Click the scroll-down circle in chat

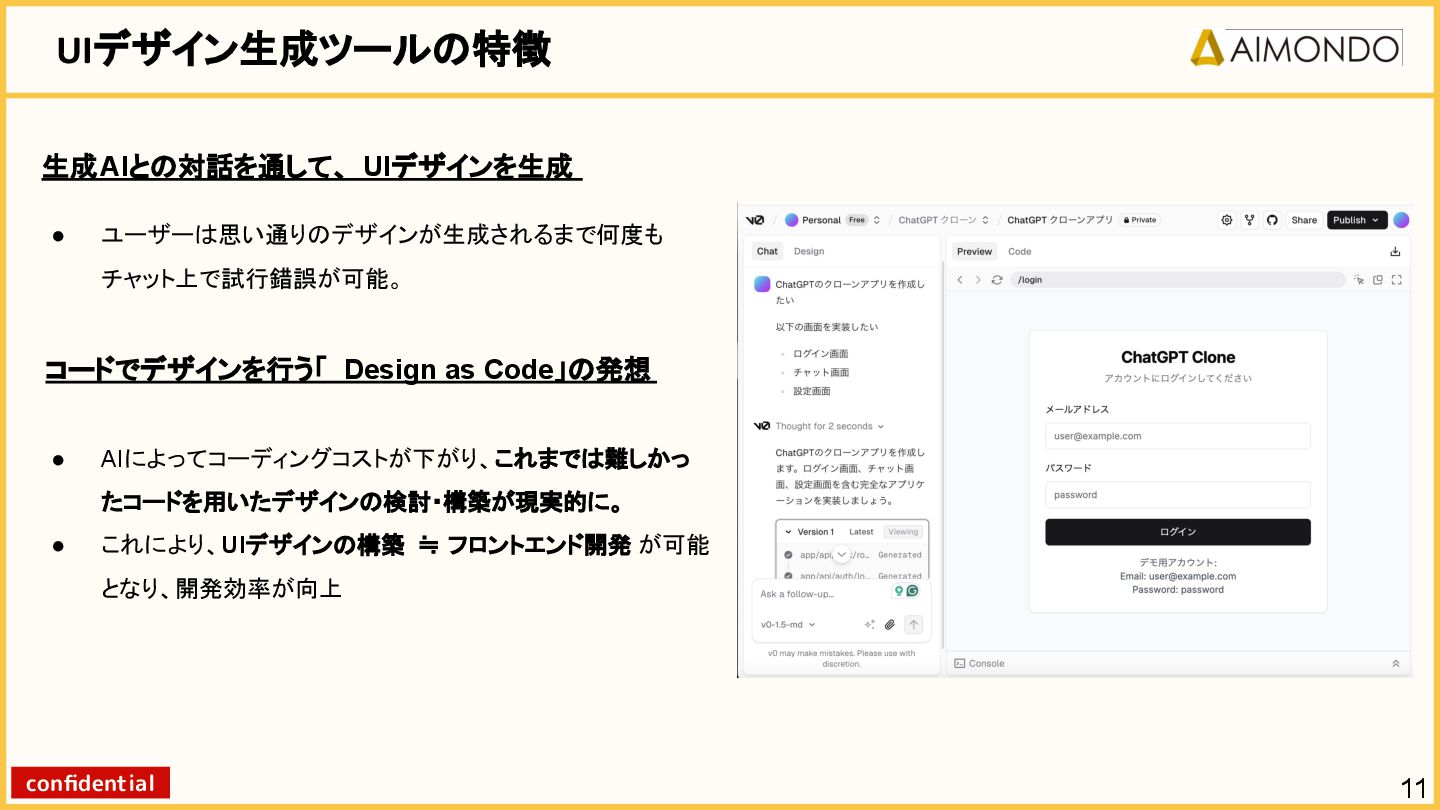(842, 554)
